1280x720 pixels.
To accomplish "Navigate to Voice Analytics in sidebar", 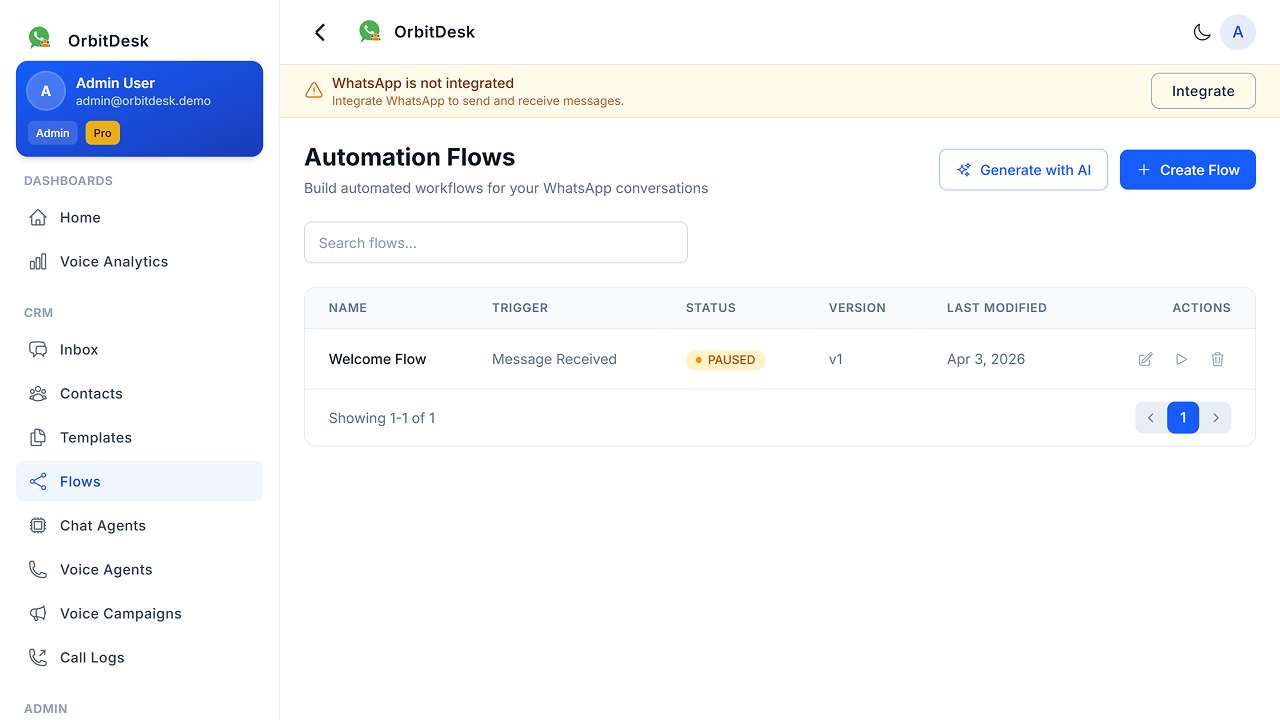I will click(x=114, y=262).
